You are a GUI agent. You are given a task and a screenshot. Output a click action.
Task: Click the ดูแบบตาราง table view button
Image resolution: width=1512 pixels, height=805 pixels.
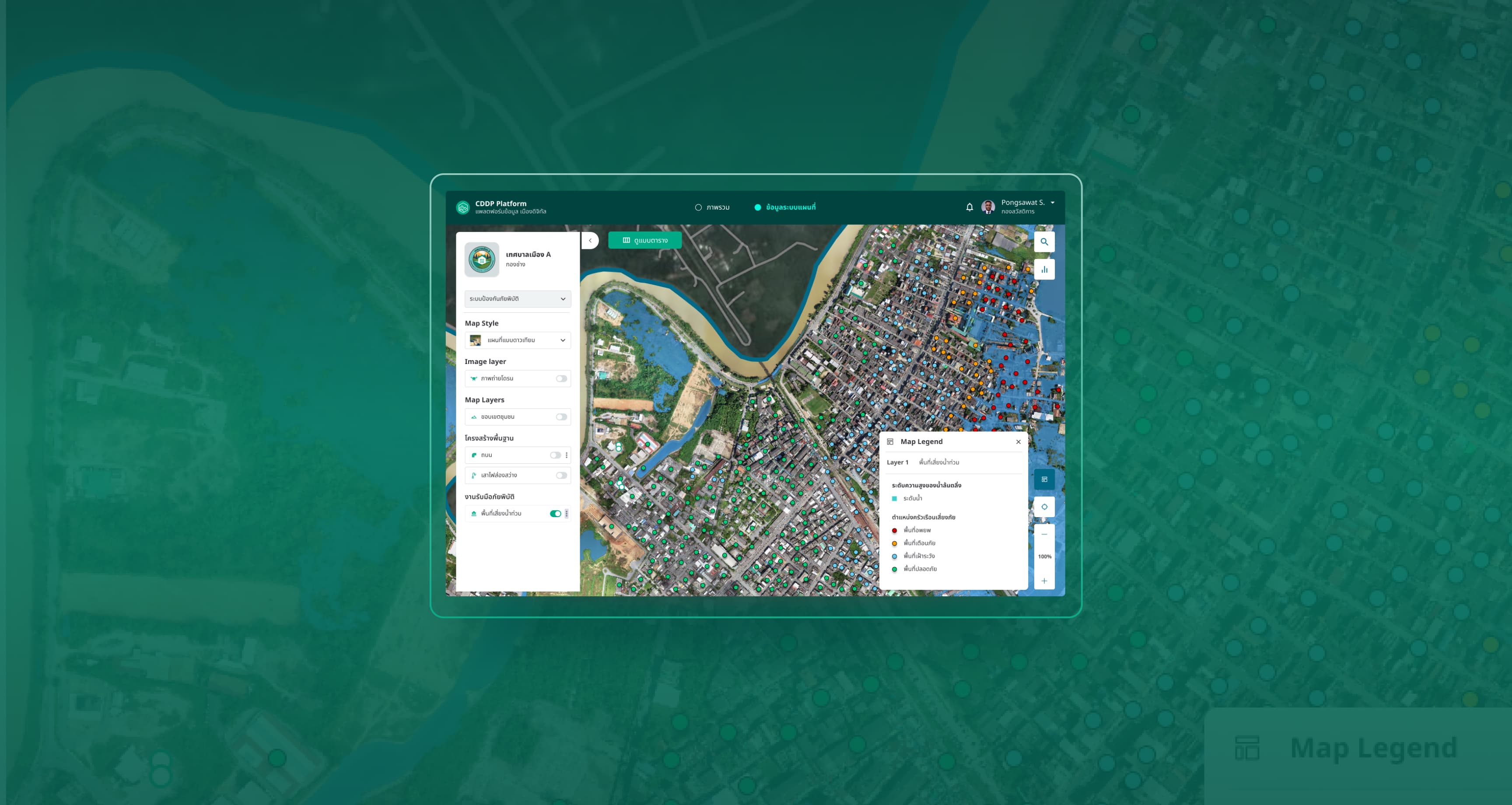(x=645, y=240)
